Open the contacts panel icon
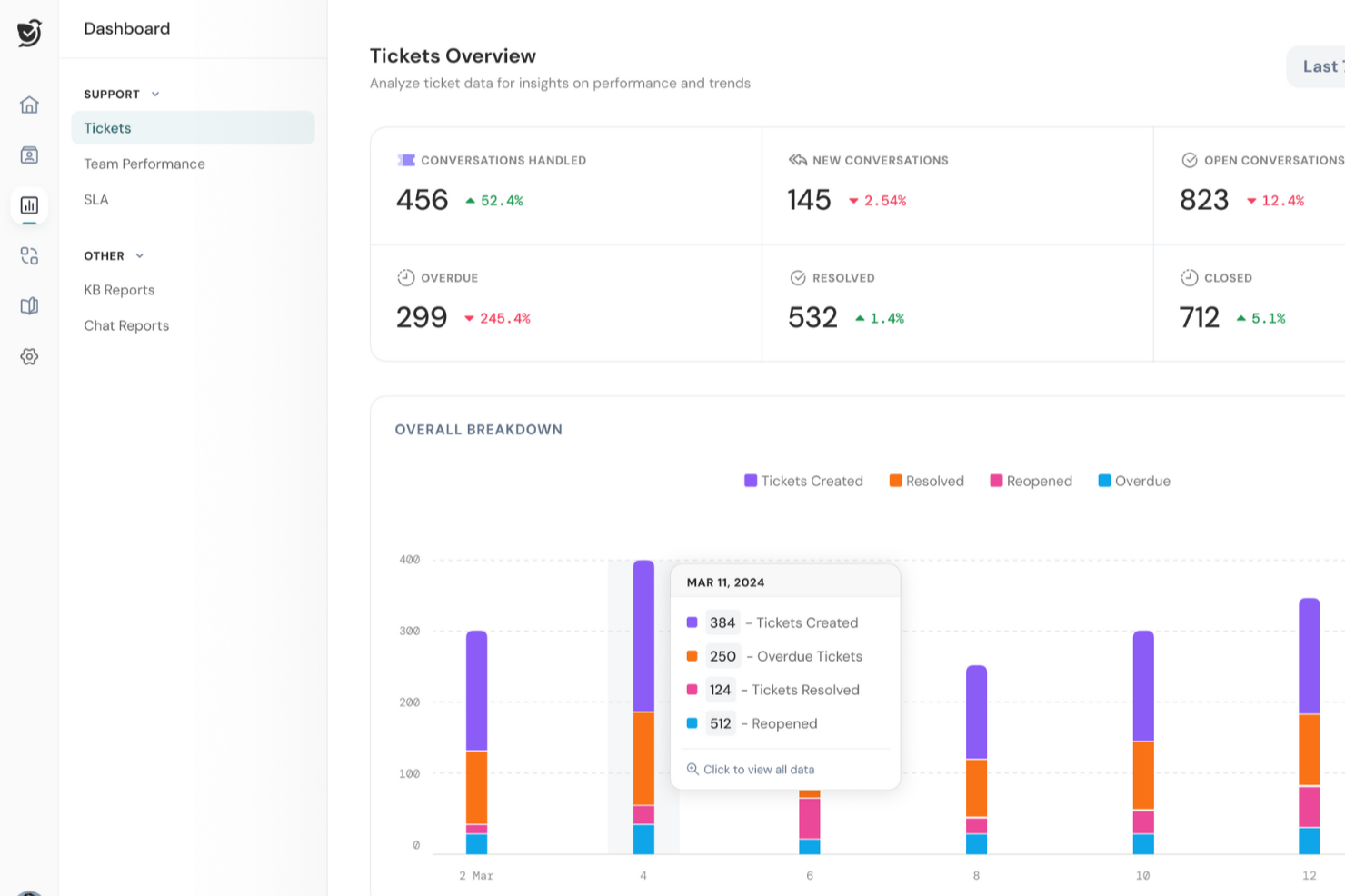 click(x=29, y=155)
